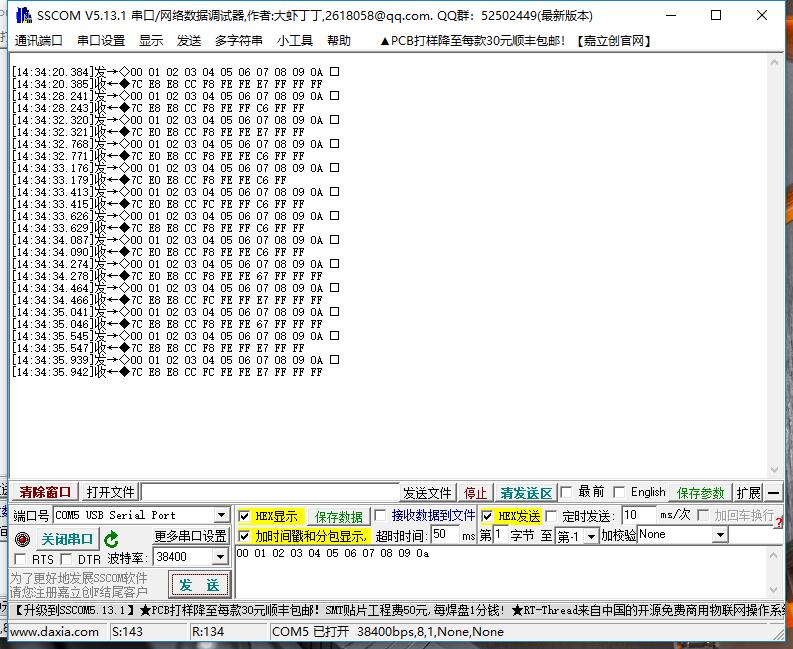Click the S:143 sent counter in status bar

point(127,632)
